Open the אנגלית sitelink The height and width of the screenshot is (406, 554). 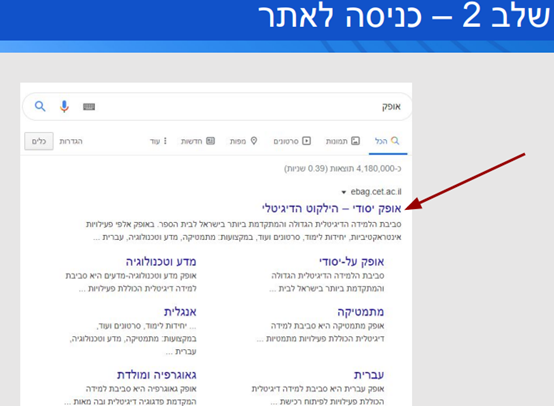tap(180, 312)
